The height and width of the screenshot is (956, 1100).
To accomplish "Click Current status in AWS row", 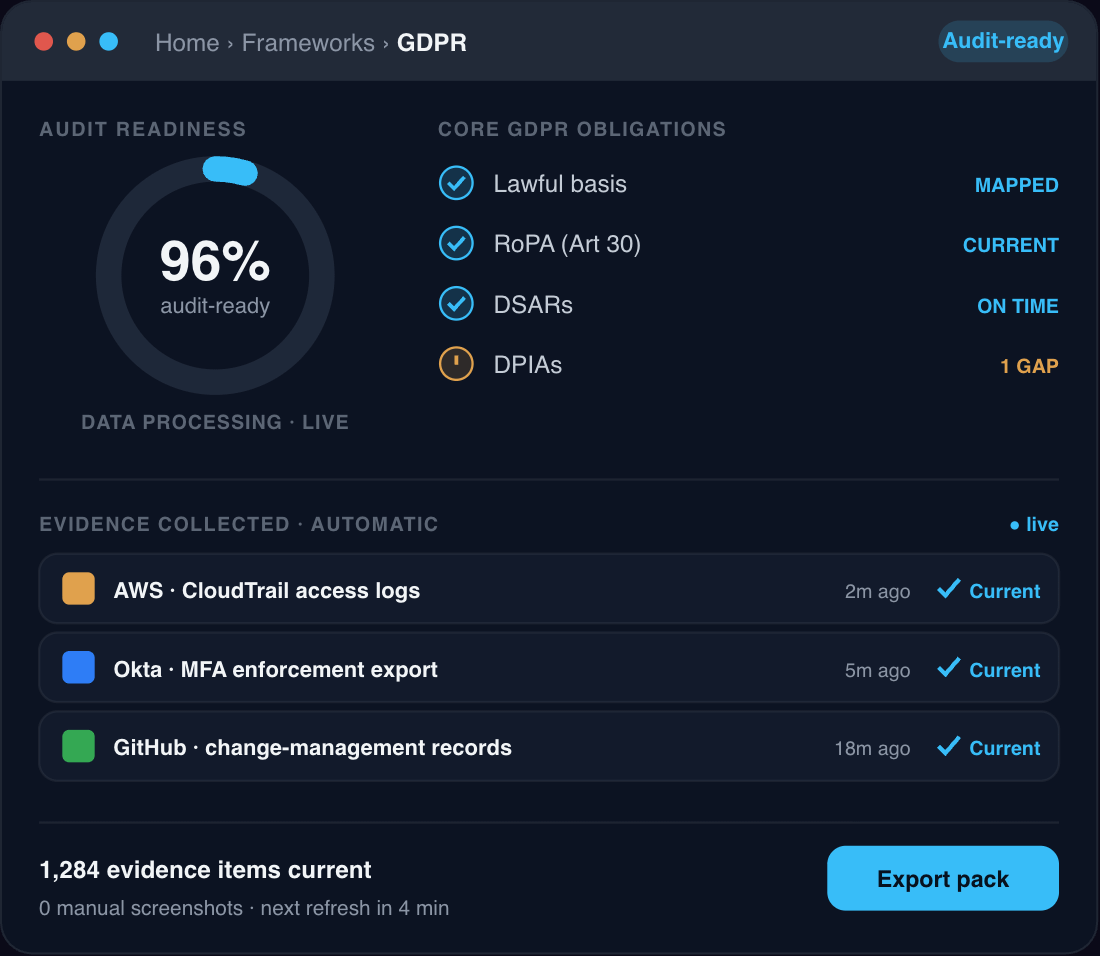I will [x=1004, y=591].
